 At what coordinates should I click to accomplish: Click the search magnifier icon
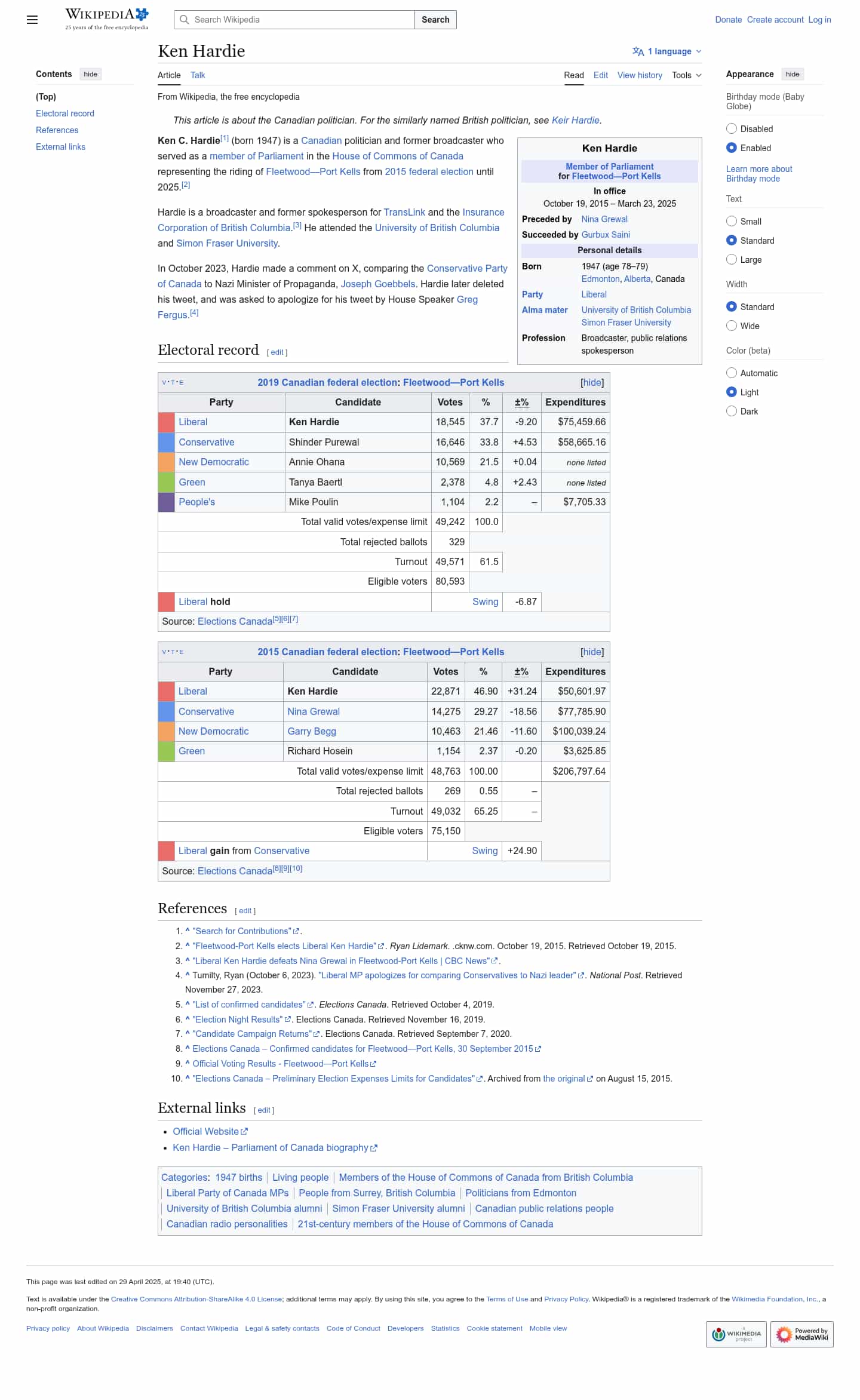pyautogui.click(x=185, y=20)
